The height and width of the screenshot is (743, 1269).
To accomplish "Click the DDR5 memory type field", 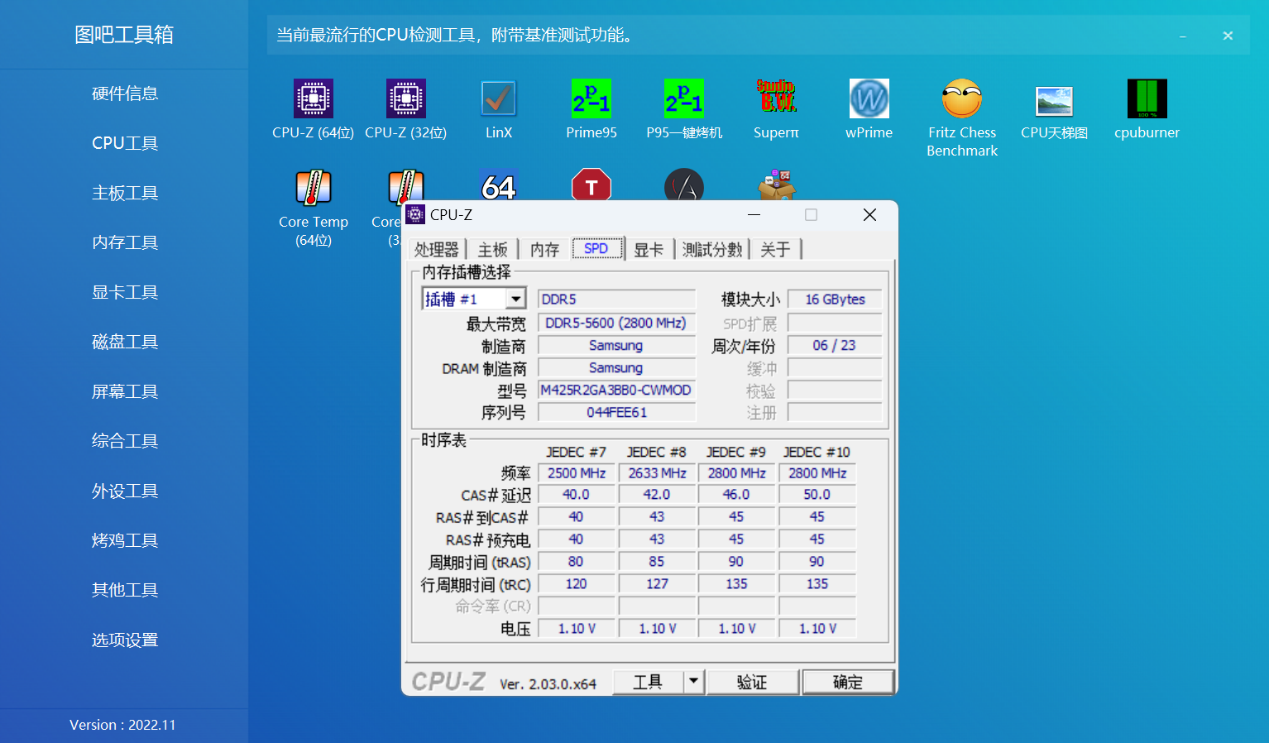I will (616, 299).
